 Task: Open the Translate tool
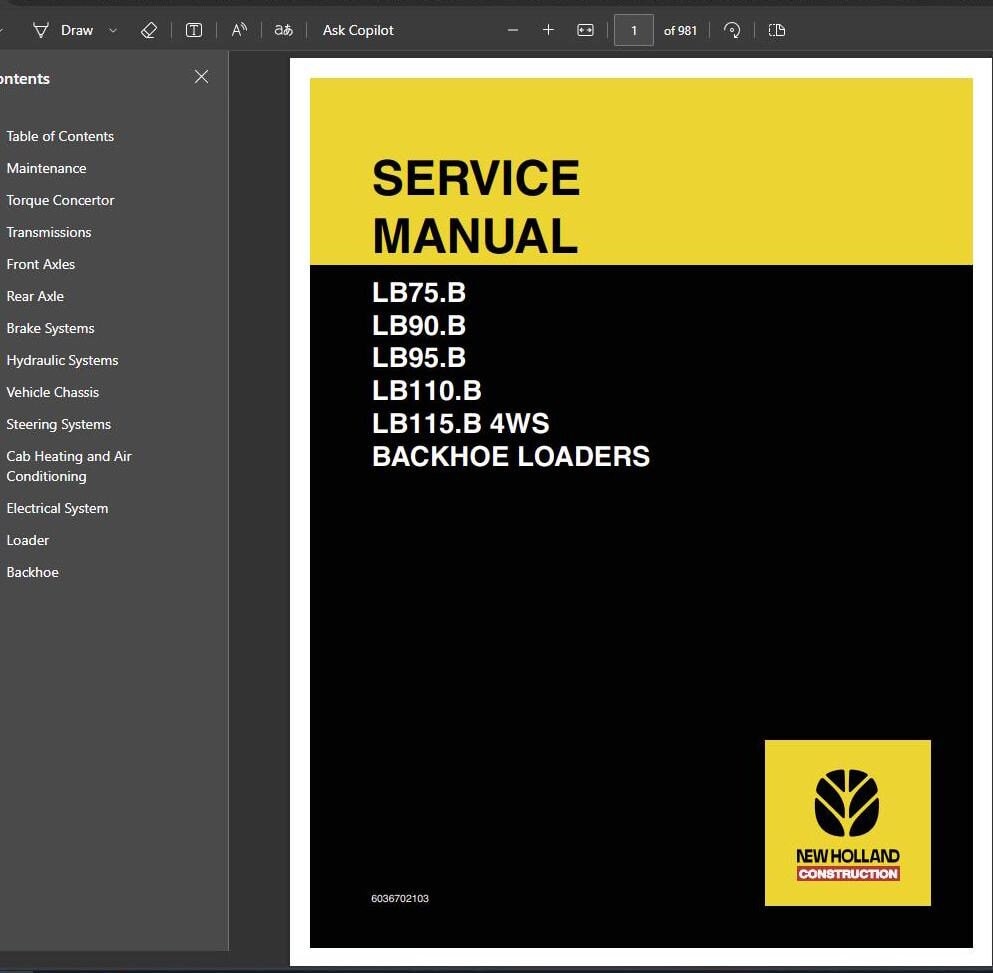coord(283,30)
